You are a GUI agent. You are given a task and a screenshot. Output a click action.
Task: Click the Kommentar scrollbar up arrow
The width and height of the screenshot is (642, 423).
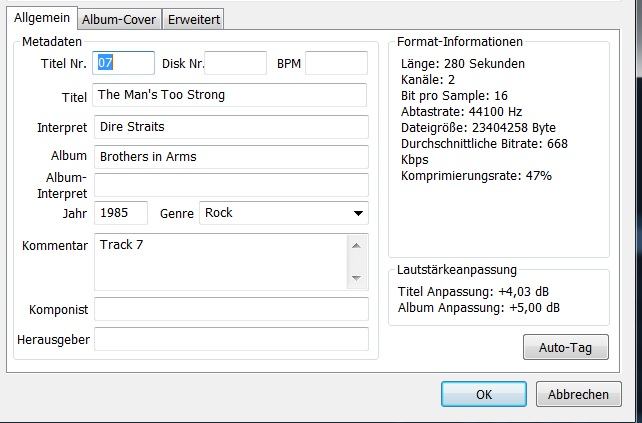point(356,246)
